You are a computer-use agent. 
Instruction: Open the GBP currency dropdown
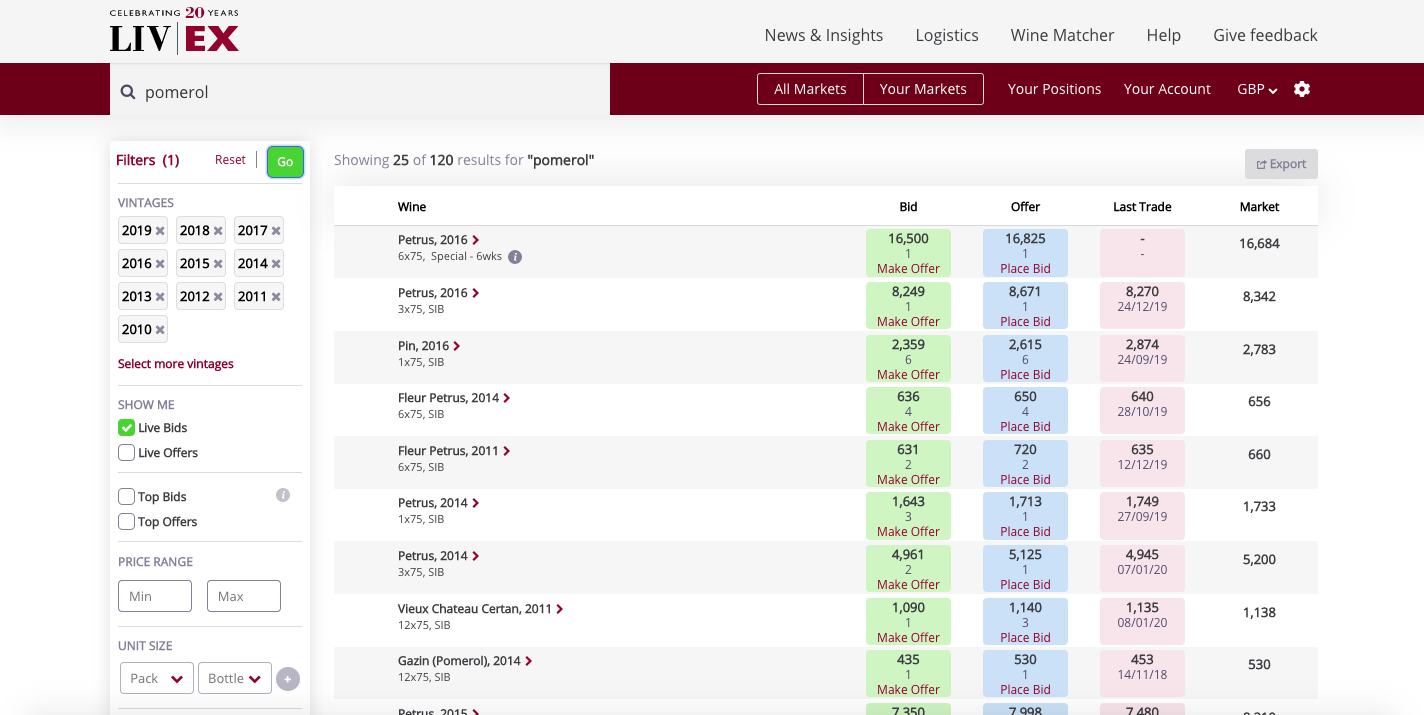[x=1257, y=89]
